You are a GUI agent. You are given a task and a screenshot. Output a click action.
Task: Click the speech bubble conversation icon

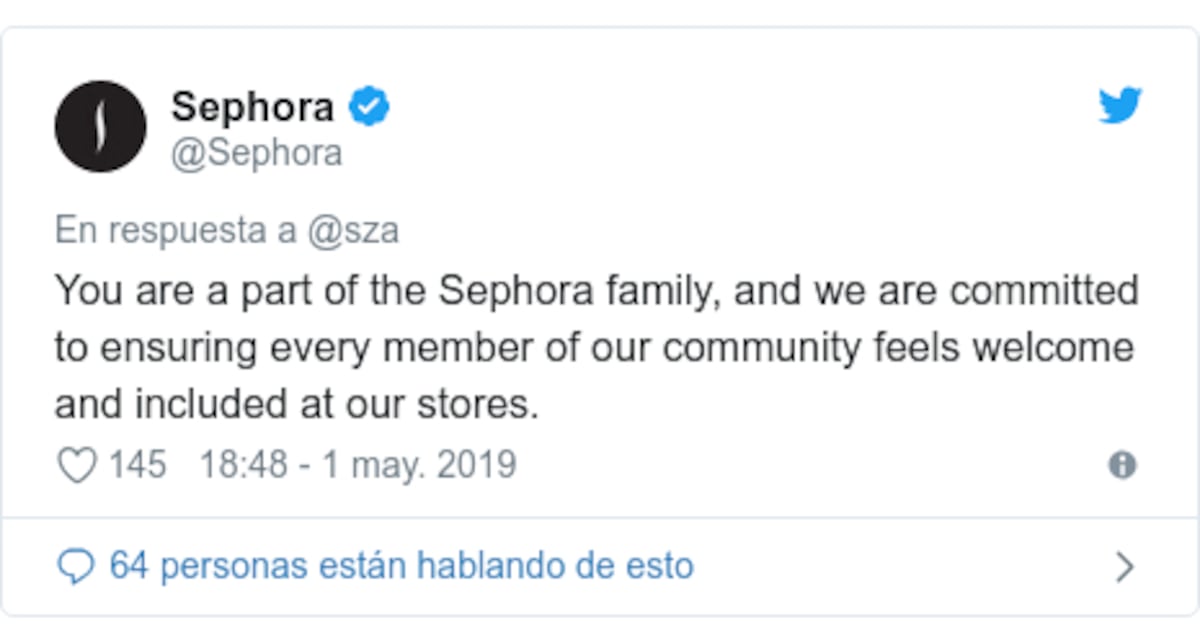tap(79, 565)
